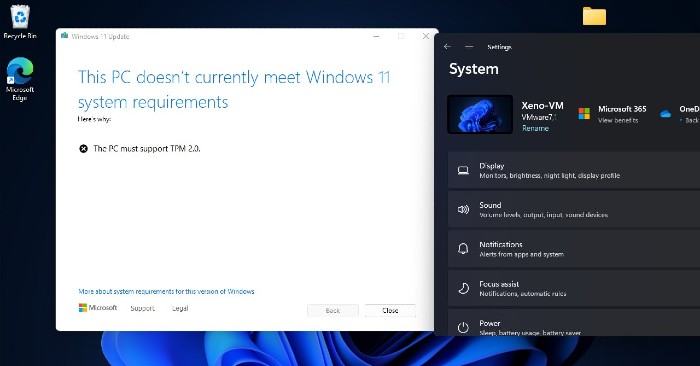Open Power settings row
This screenshot has height=366, width=700.
[574, 324]
